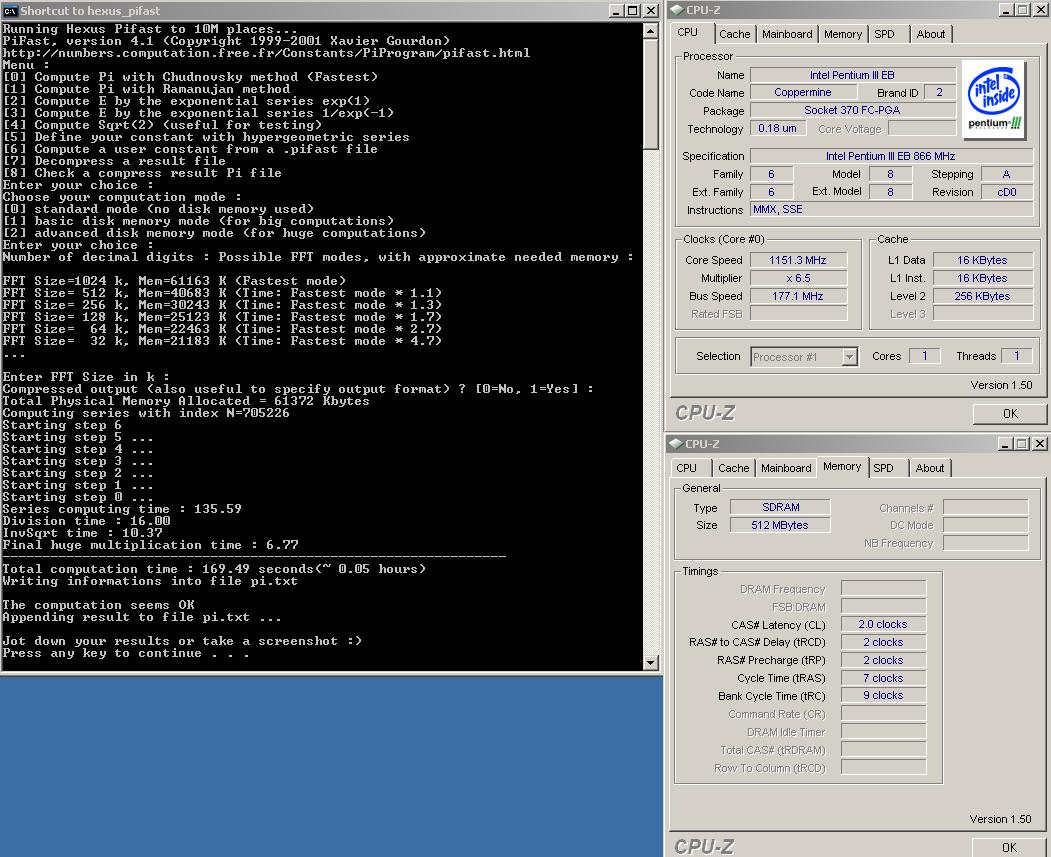Click the Brand ID value 2
This screenshot has width=1051, height=857.
point(940,92)
